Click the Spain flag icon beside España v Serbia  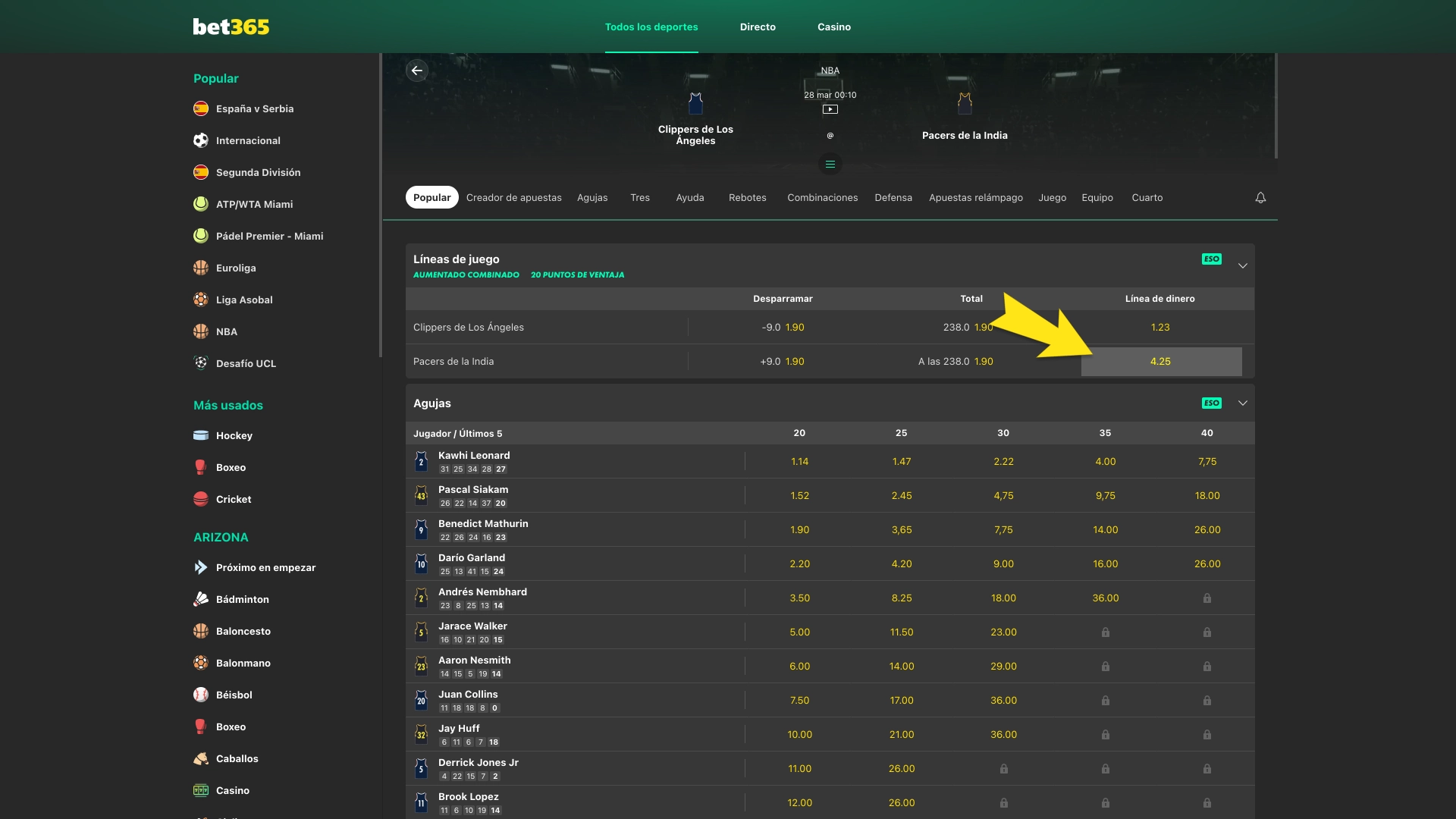201,108
